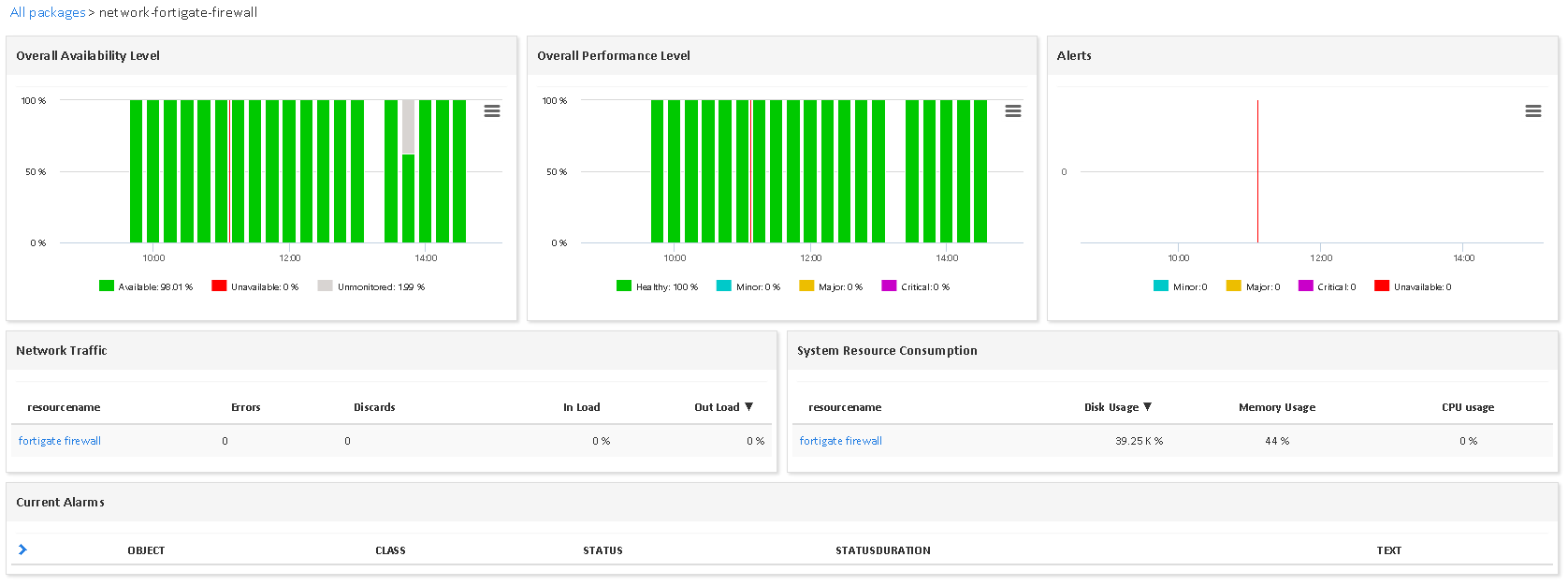This screenshot has height=586, width=1568.
Task: Sort alarms by STATUSDURATION column
Action: click(882, 550)
